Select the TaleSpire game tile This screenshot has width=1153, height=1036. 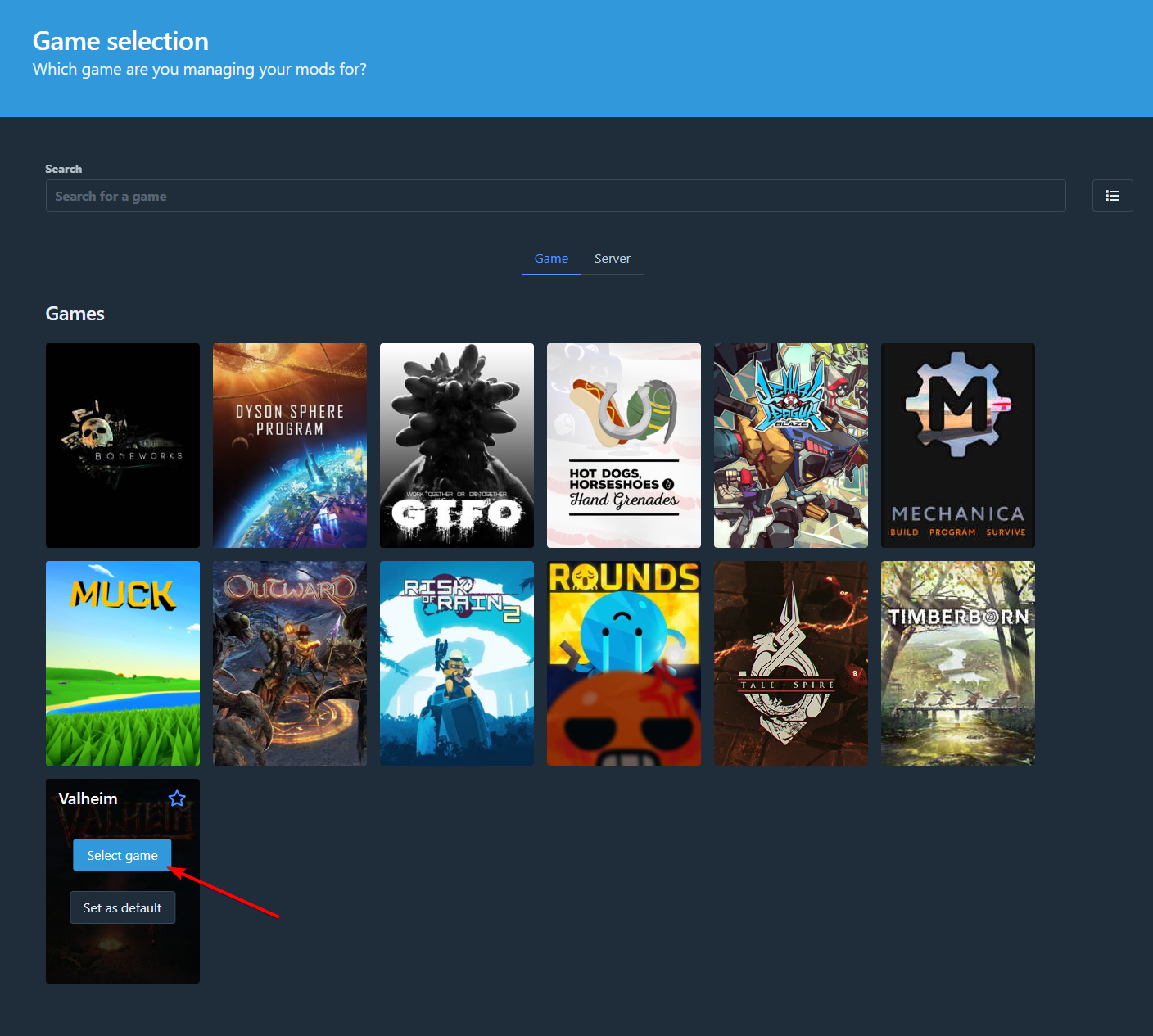coord(790,663)
